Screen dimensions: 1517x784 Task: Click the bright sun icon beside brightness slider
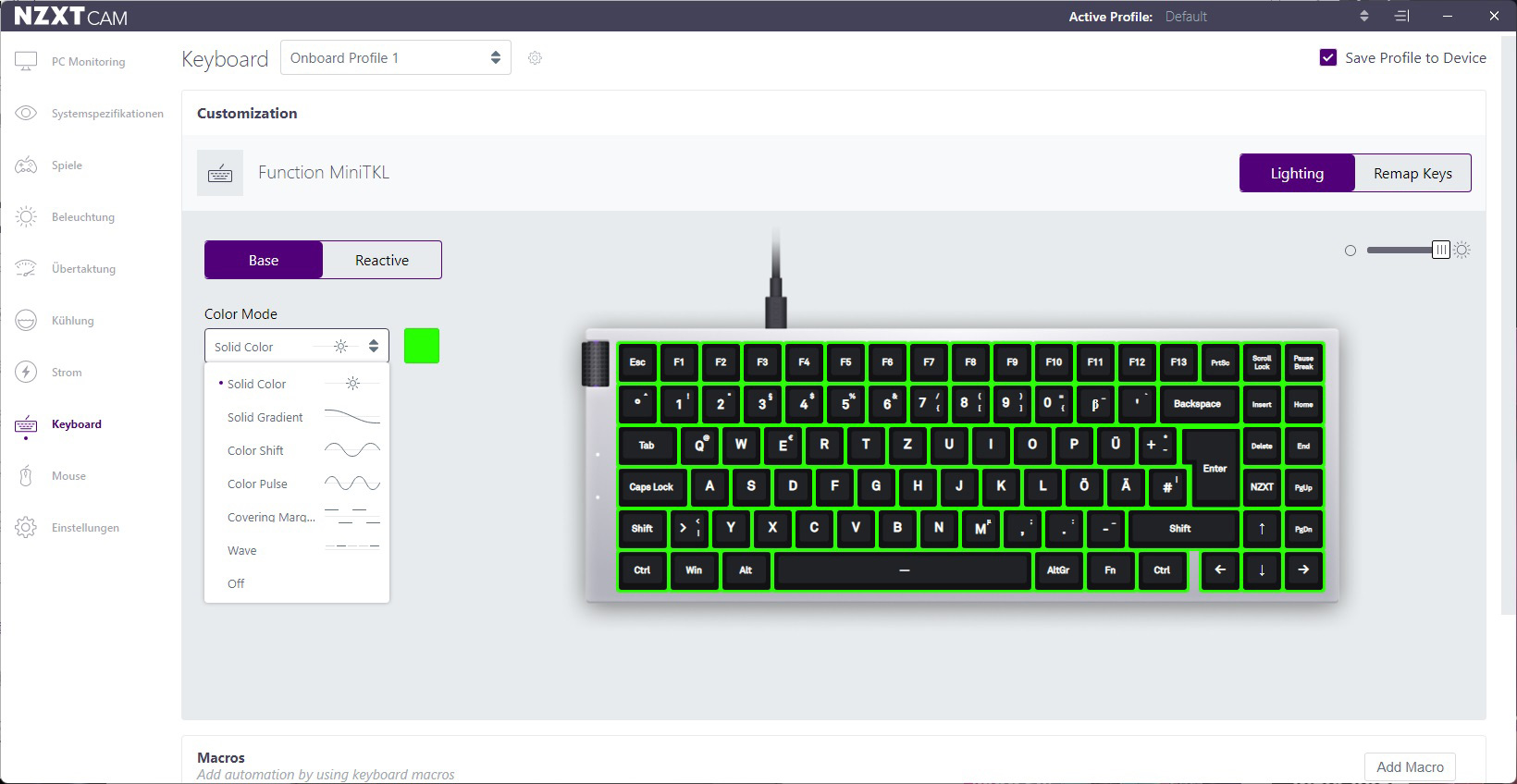coord(1462,250)
